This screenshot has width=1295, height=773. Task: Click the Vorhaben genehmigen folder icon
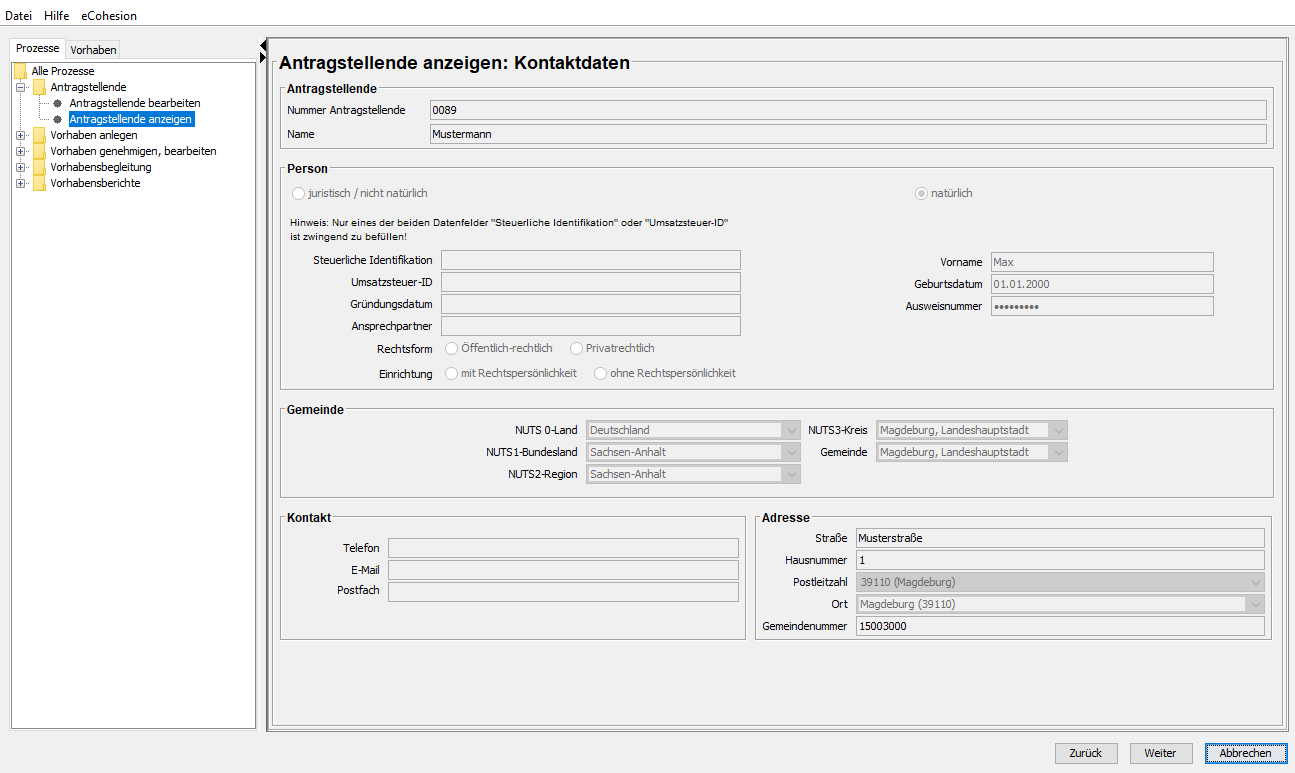(x=39, y=151)
